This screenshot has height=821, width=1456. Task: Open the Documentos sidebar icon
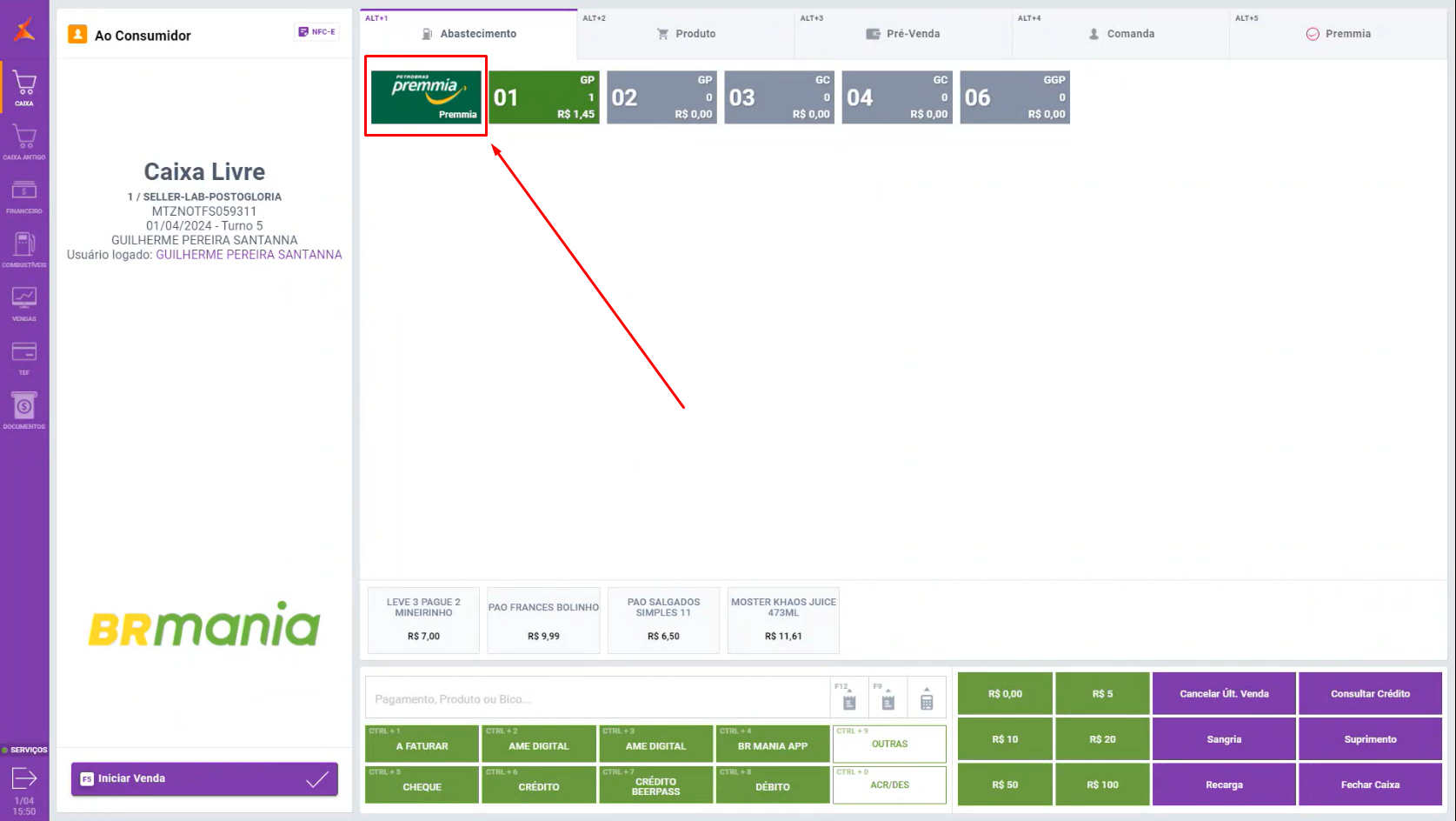coord(24,410)
